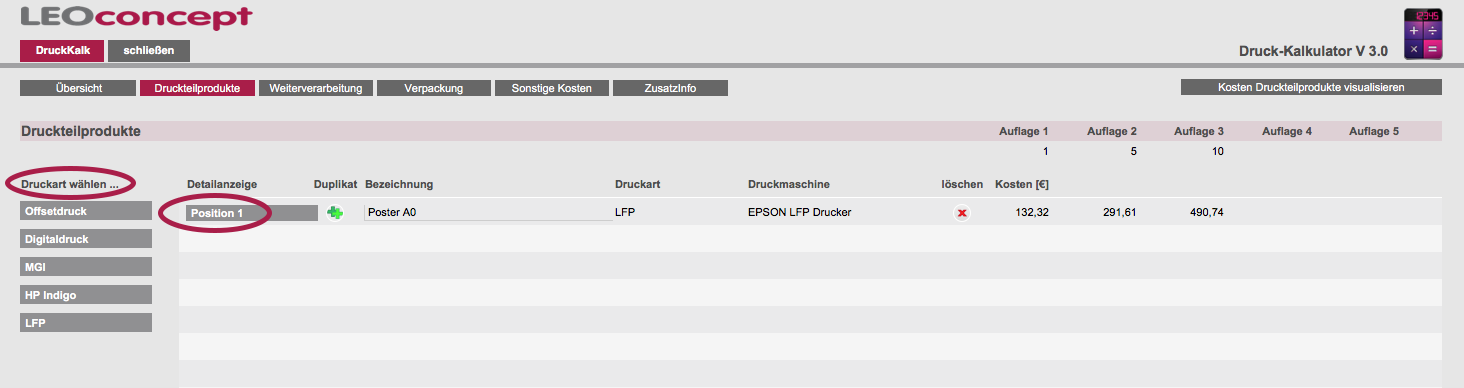Click the LEOconcept logo
Image resolution: width=1464 pixels, height=388 pixels.
136,17
